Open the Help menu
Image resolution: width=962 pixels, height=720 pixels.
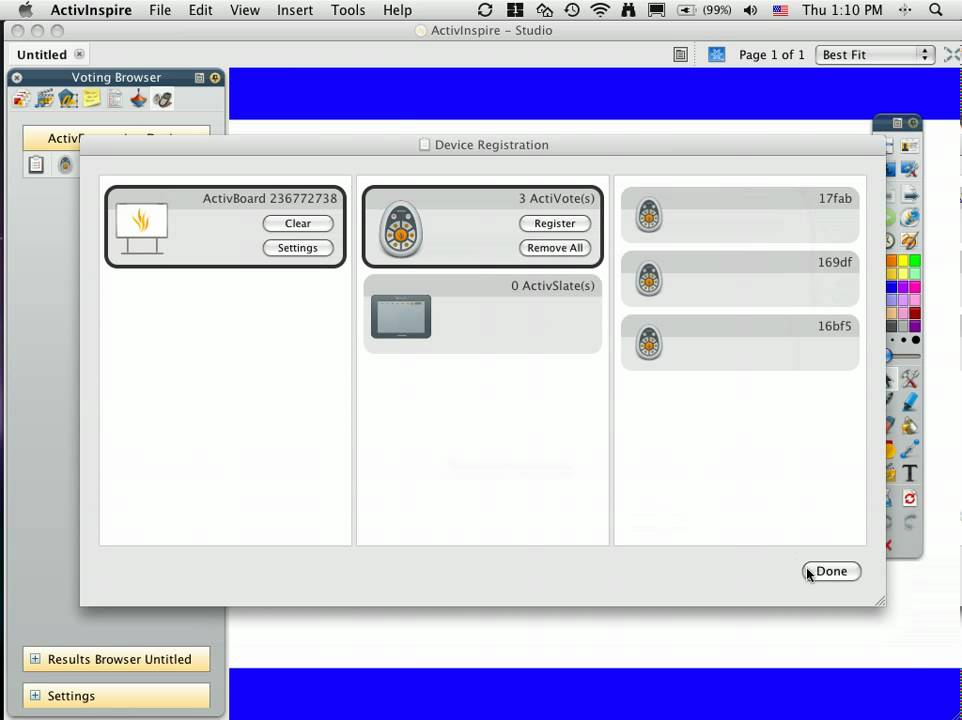398,10
